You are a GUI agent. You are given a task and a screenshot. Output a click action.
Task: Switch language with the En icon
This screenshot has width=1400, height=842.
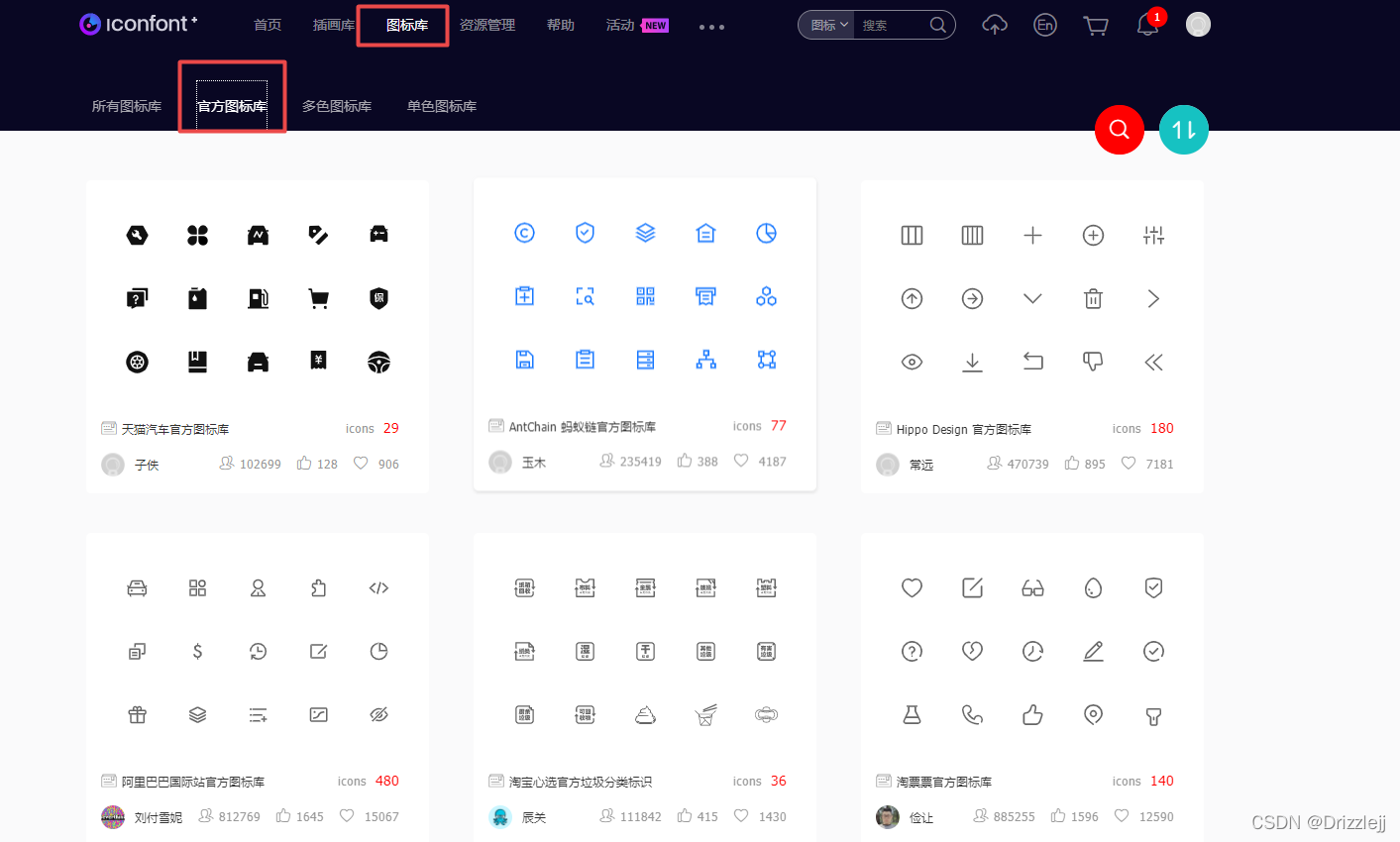(x=1044, y=25)
